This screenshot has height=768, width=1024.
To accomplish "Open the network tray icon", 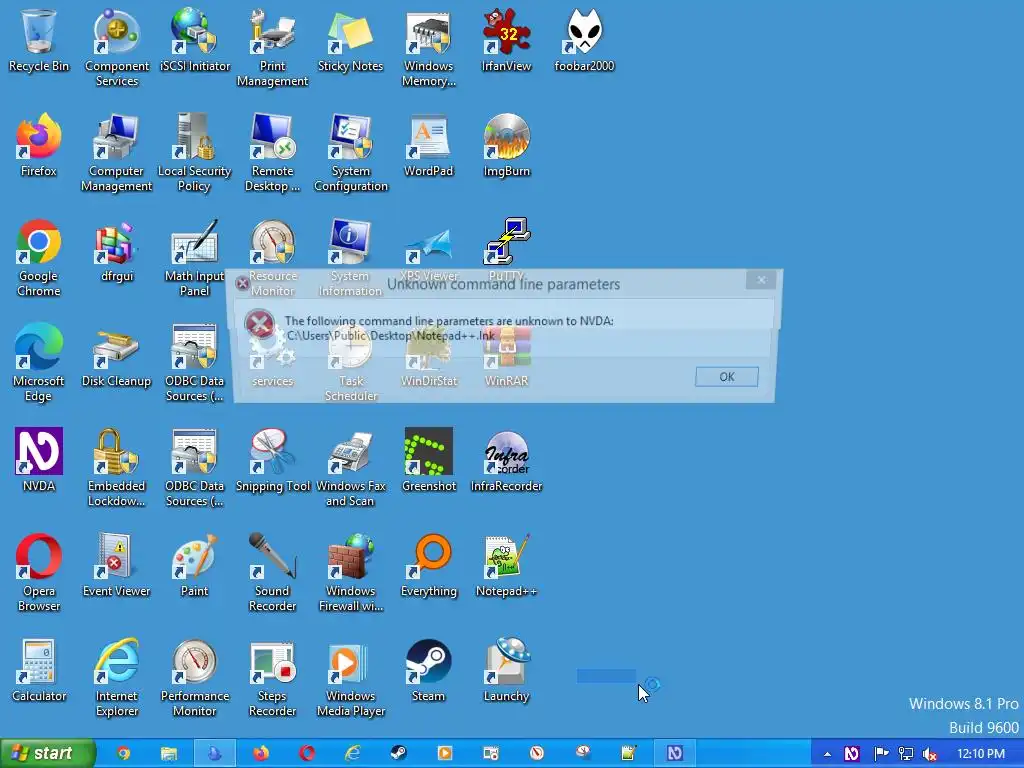I will click(906, 754).
